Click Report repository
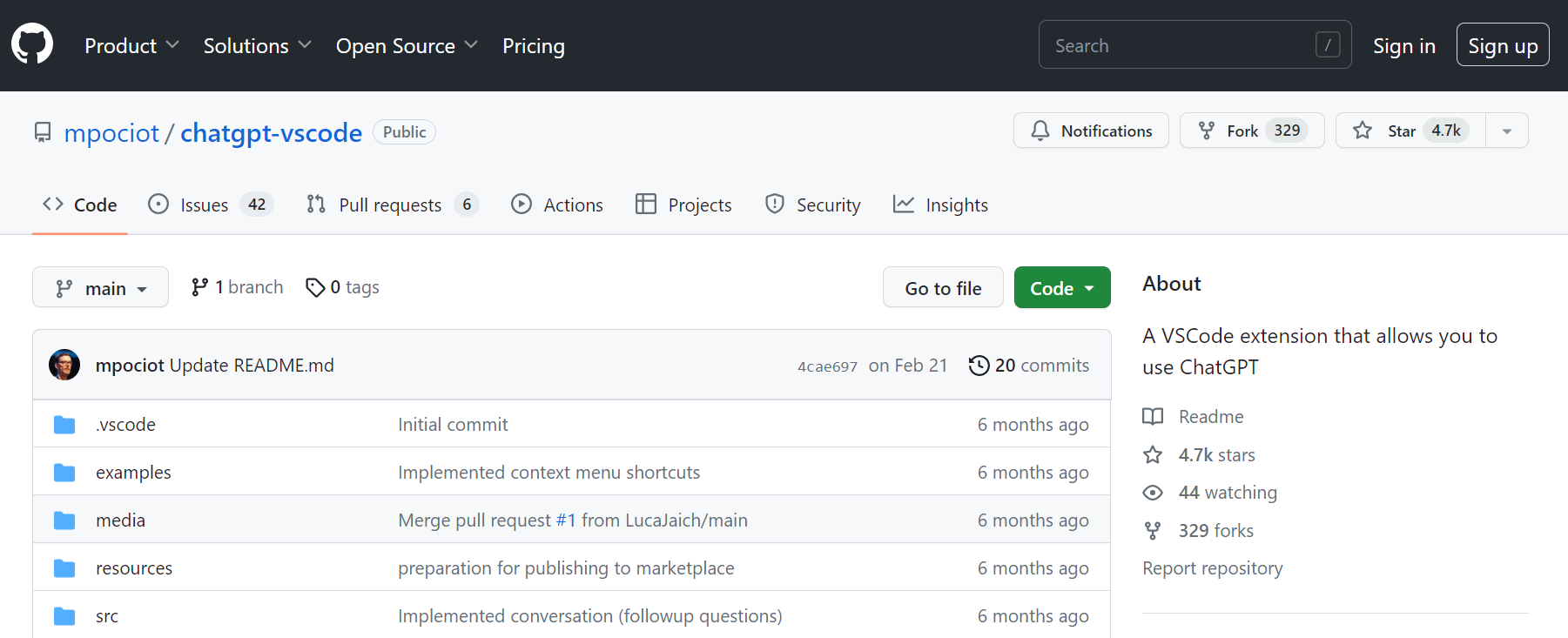Viewport: 1568px width, 638px height. pyautogui.click(x=1213, y=568)
